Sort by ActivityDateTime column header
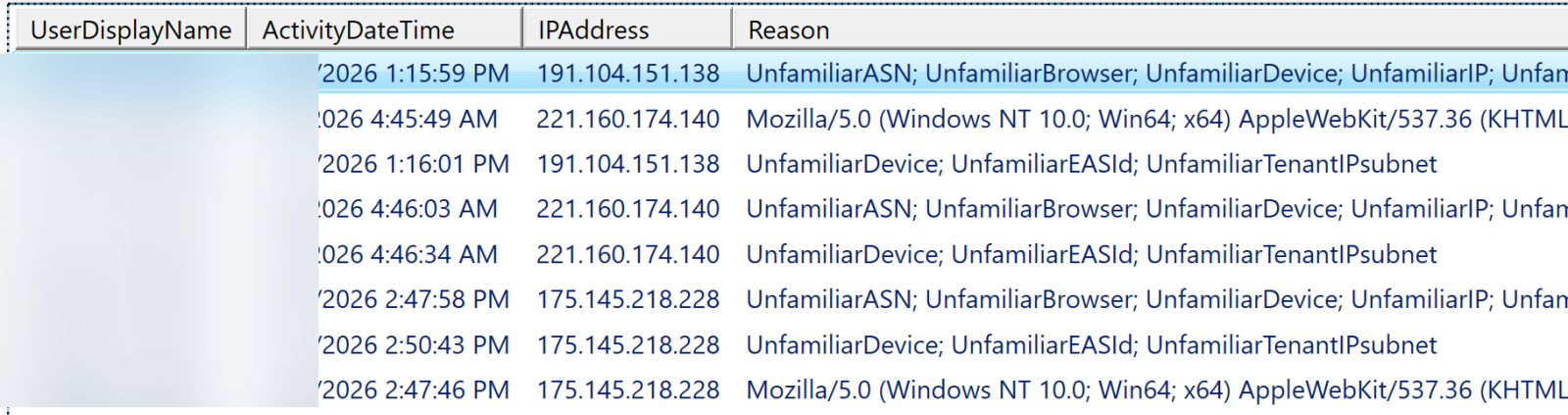The image size is (1568, 415). (x=383, y=30)
